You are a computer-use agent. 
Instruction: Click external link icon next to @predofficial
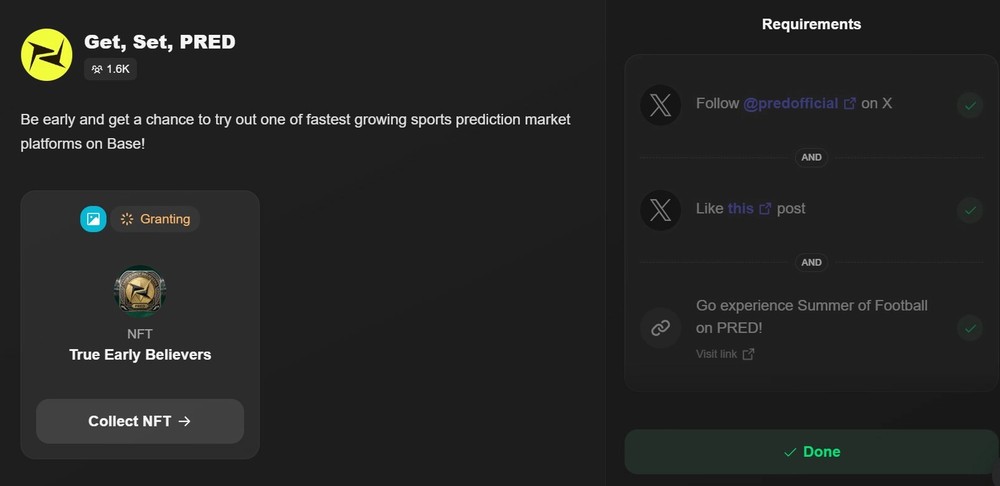[x=849, y=104]
